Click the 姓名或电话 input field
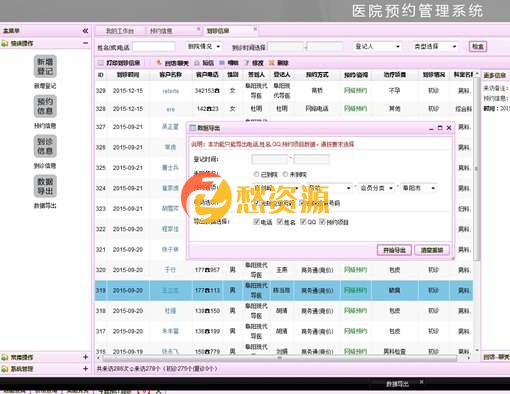510x394 pixels. [x=154, y=47]
